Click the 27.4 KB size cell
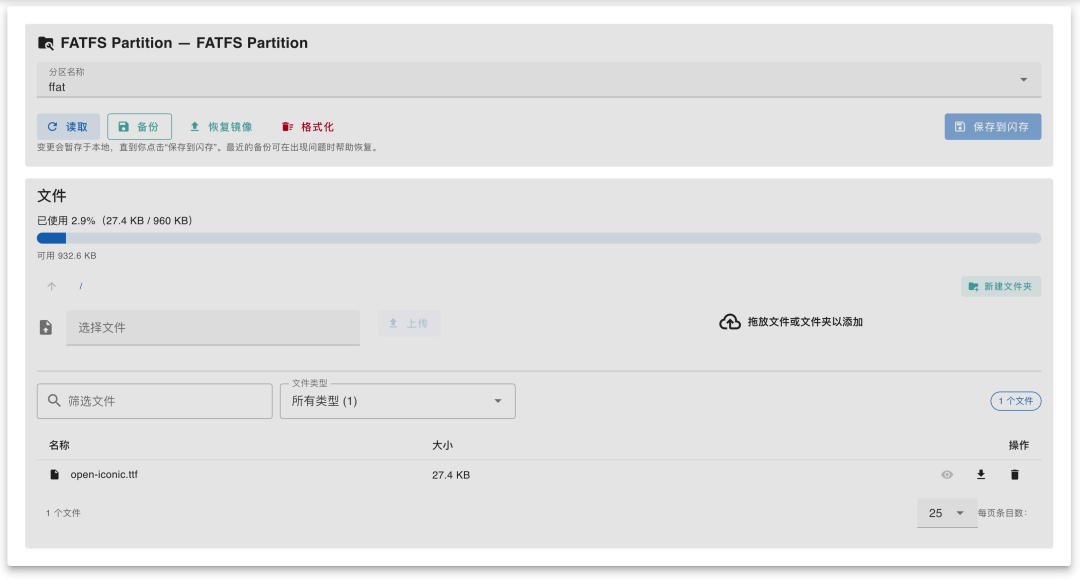Image resolution: width=1080 pixels, height=579 pixels. (451, 475)
